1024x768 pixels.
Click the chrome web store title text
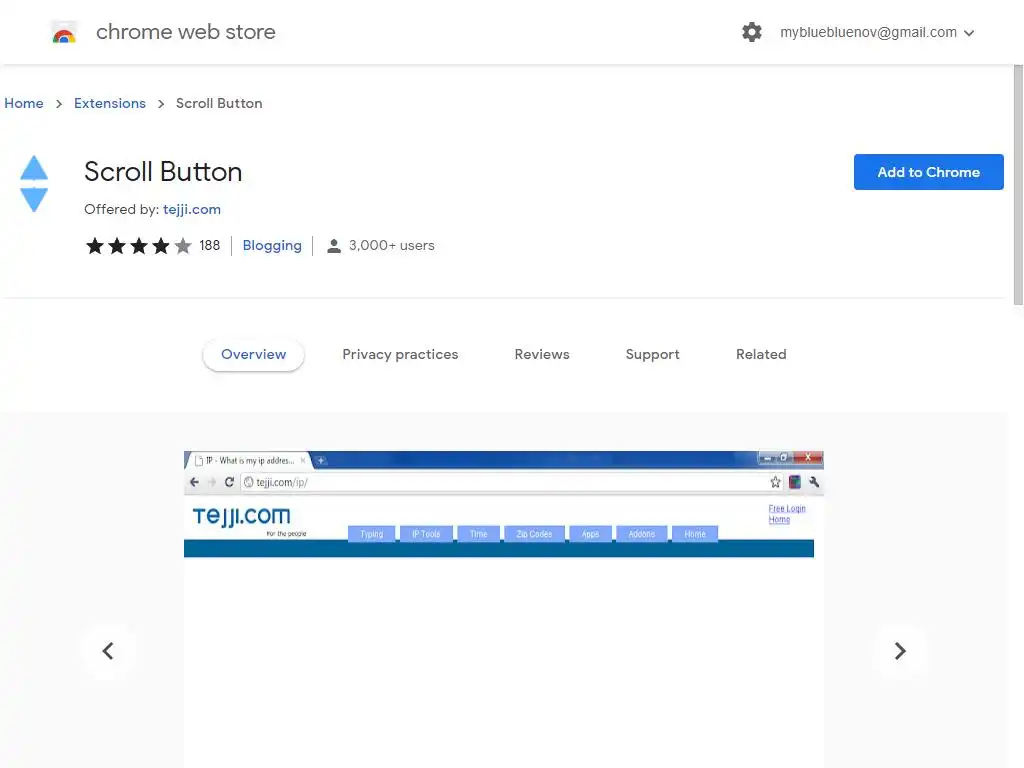[x=185, y=32]
